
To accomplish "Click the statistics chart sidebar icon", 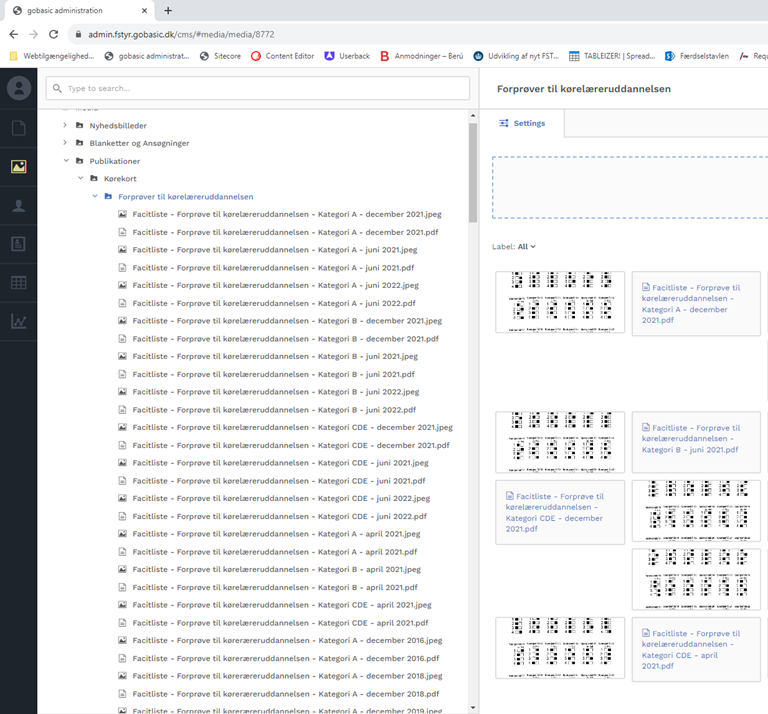I will pos(18,321).
